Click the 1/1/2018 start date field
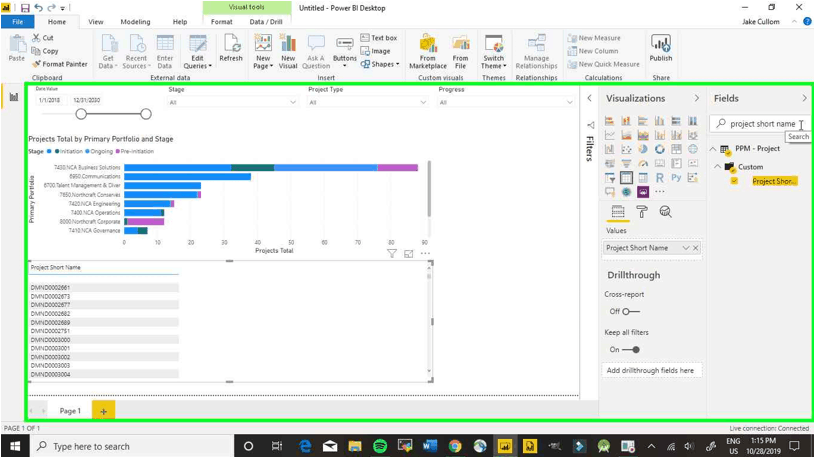The width and height of the screenshot is (815, 458). tap(49, 100)
